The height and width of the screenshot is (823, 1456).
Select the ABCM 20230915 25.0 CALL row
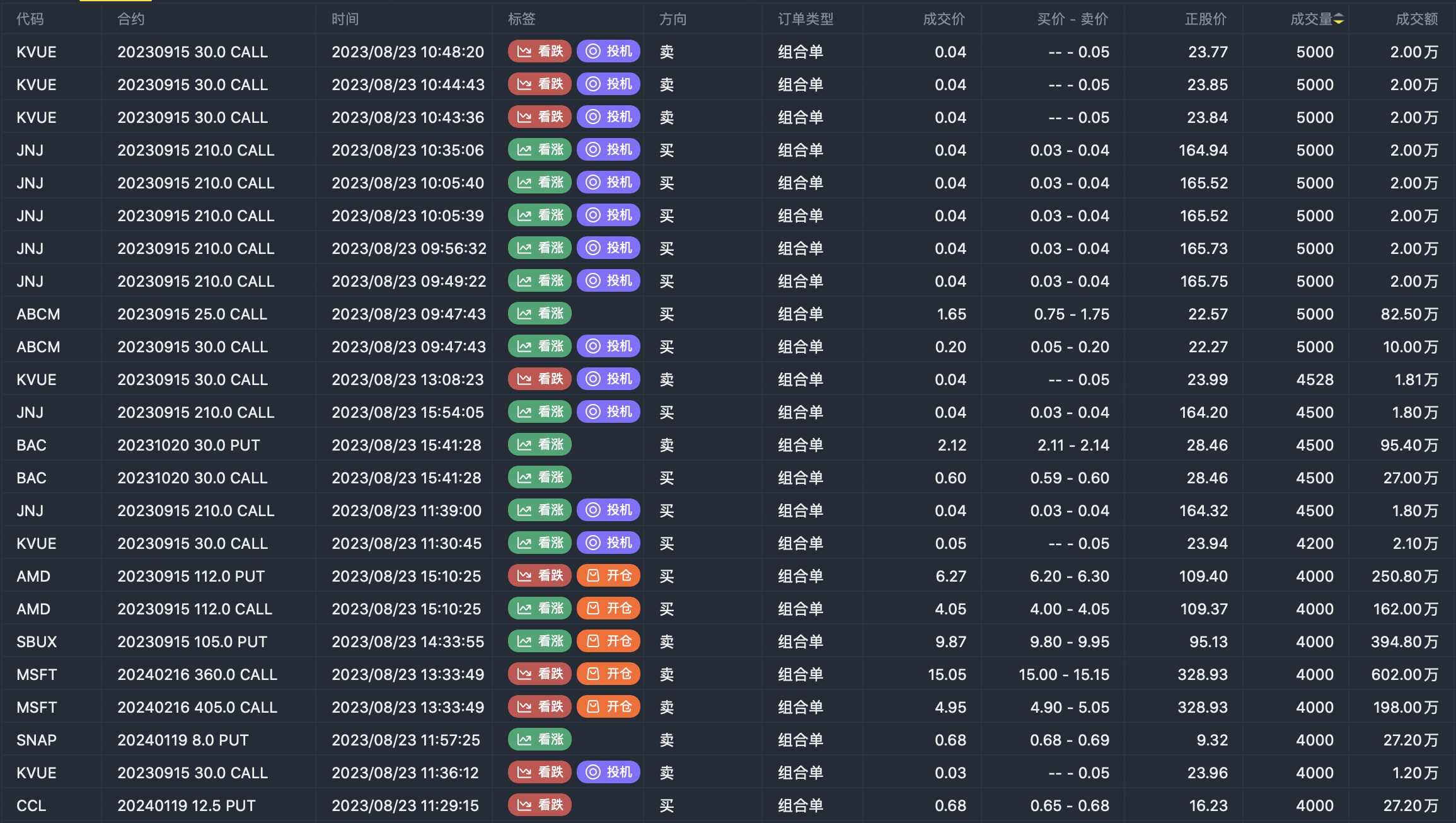click(x=192, y=314)
